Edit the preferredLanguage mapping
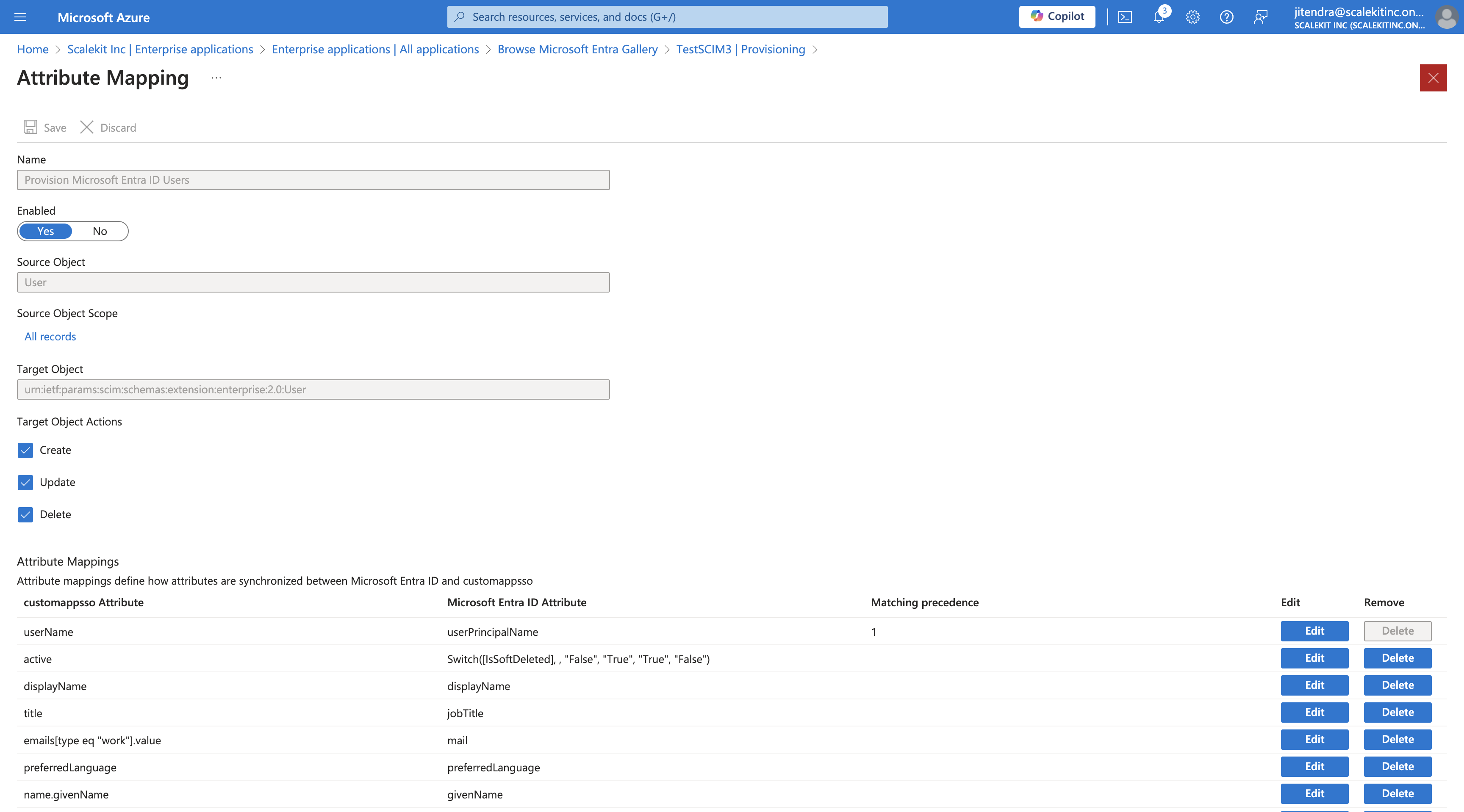 (1314, 767)
